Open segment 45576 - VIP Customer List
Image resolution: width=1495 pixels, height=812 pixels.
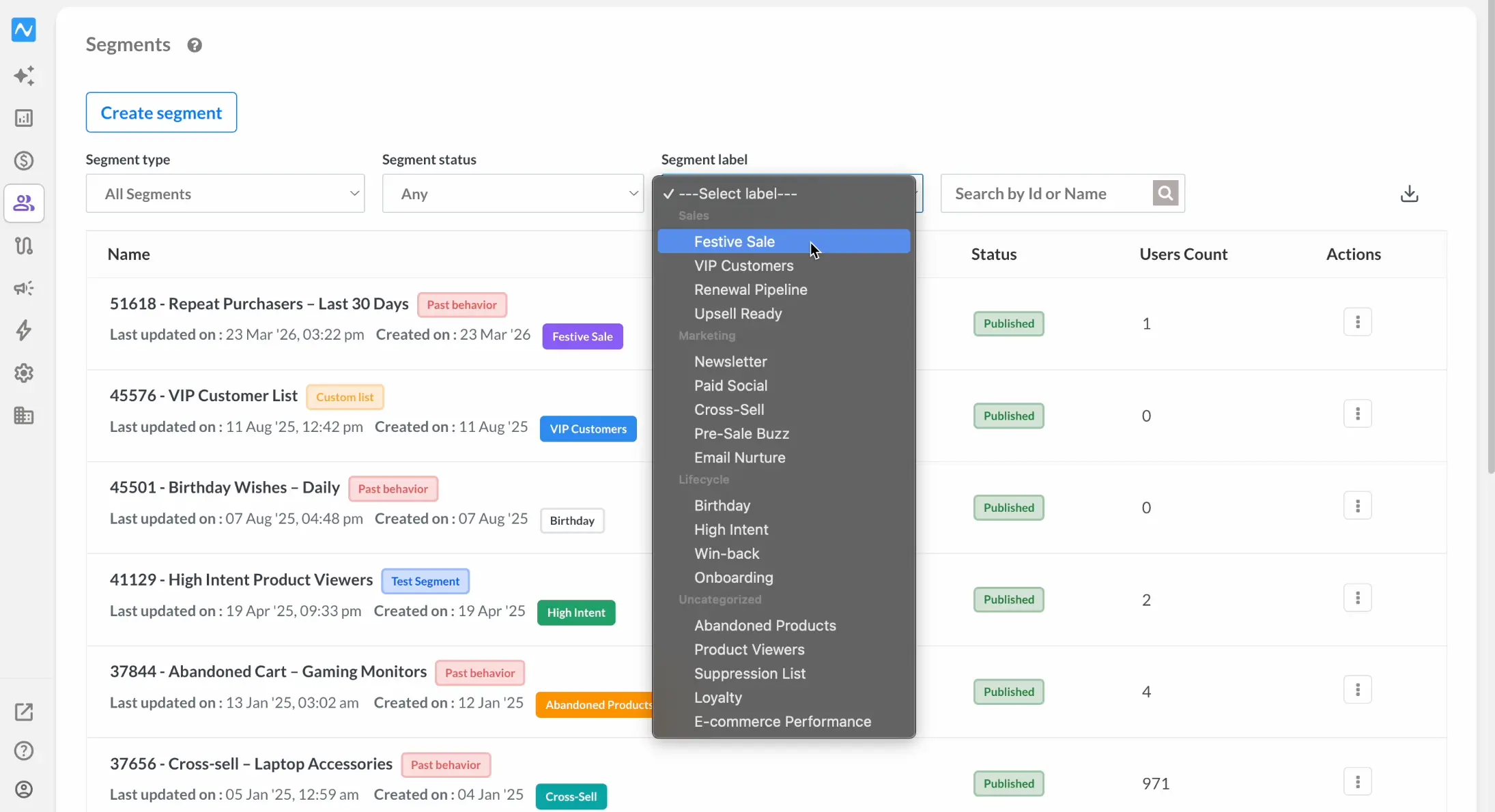203,396
